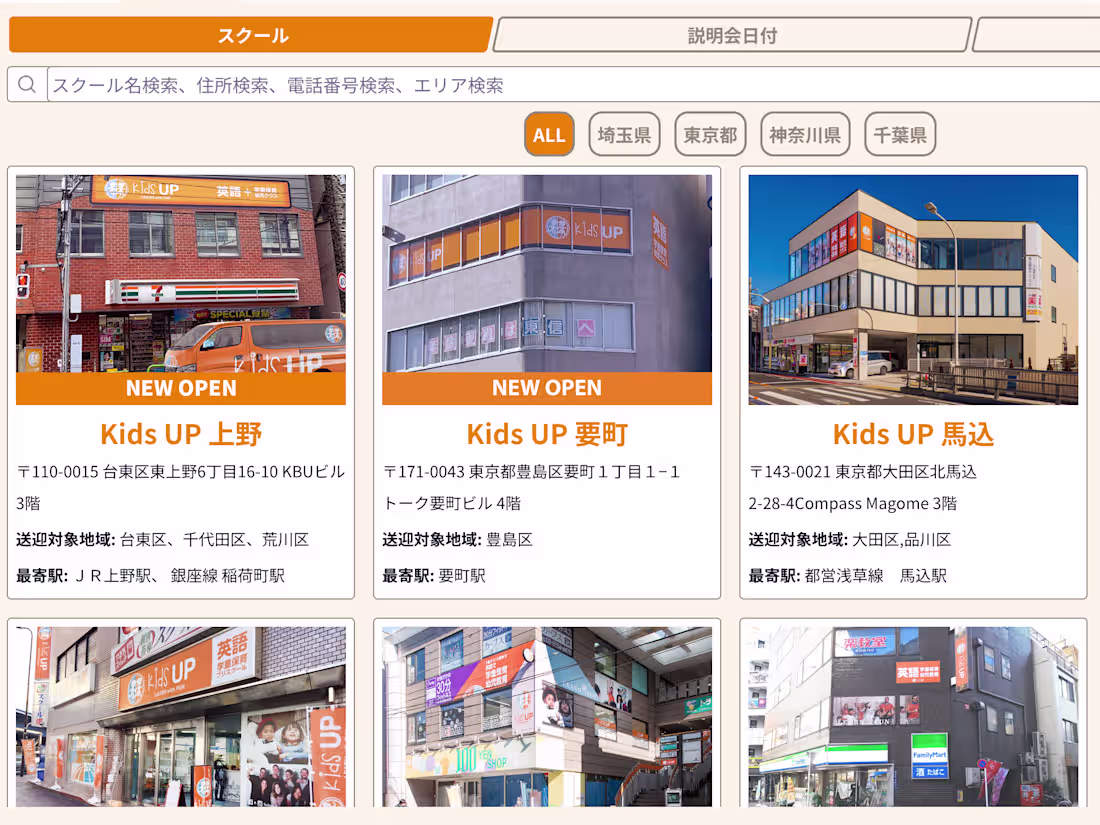The image size is (1100, 825).
Task: Open the cut-off tab right of 説明会日付
Action: (1036, 35)
